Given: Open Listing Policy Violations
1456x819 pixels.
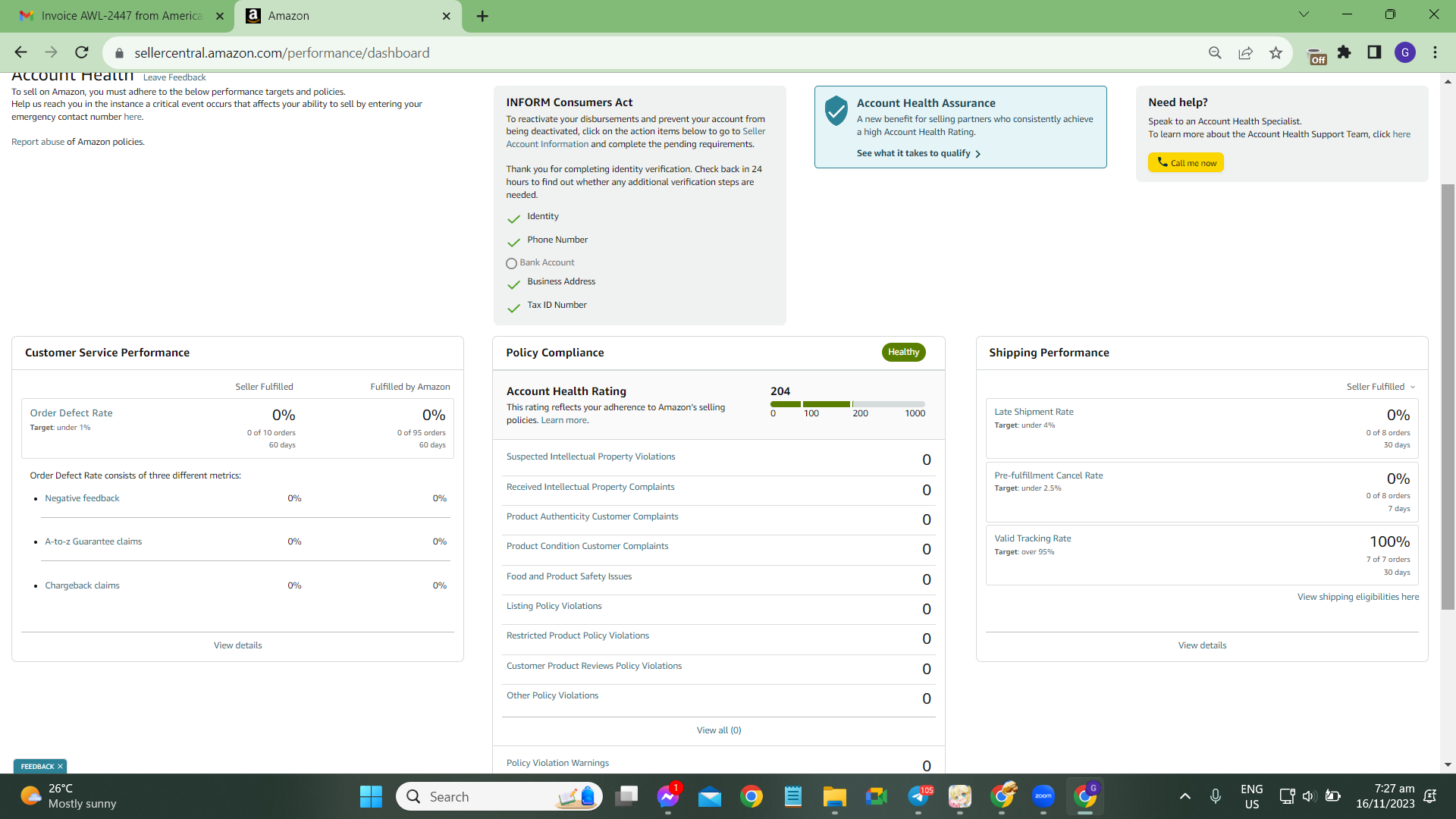Looking at the screenshot, I should point(554,606).
